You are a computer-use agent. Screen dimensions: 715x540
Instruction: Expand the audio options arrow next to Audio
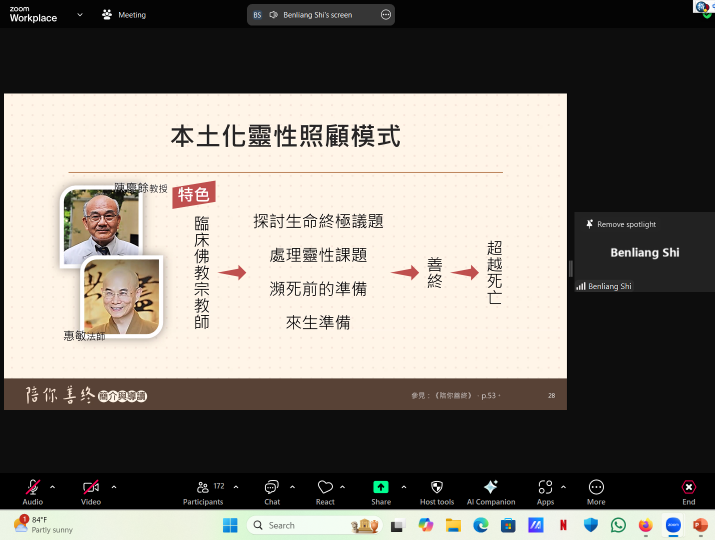coord(53,487)
